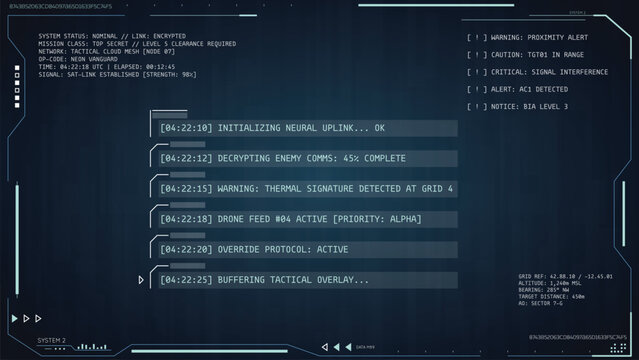Image resolution: width=639 pixels, height=360 pixels.
Task: Click the small tab above DECRYPTING ENEMY COMMS
Action: pos(187,144)
